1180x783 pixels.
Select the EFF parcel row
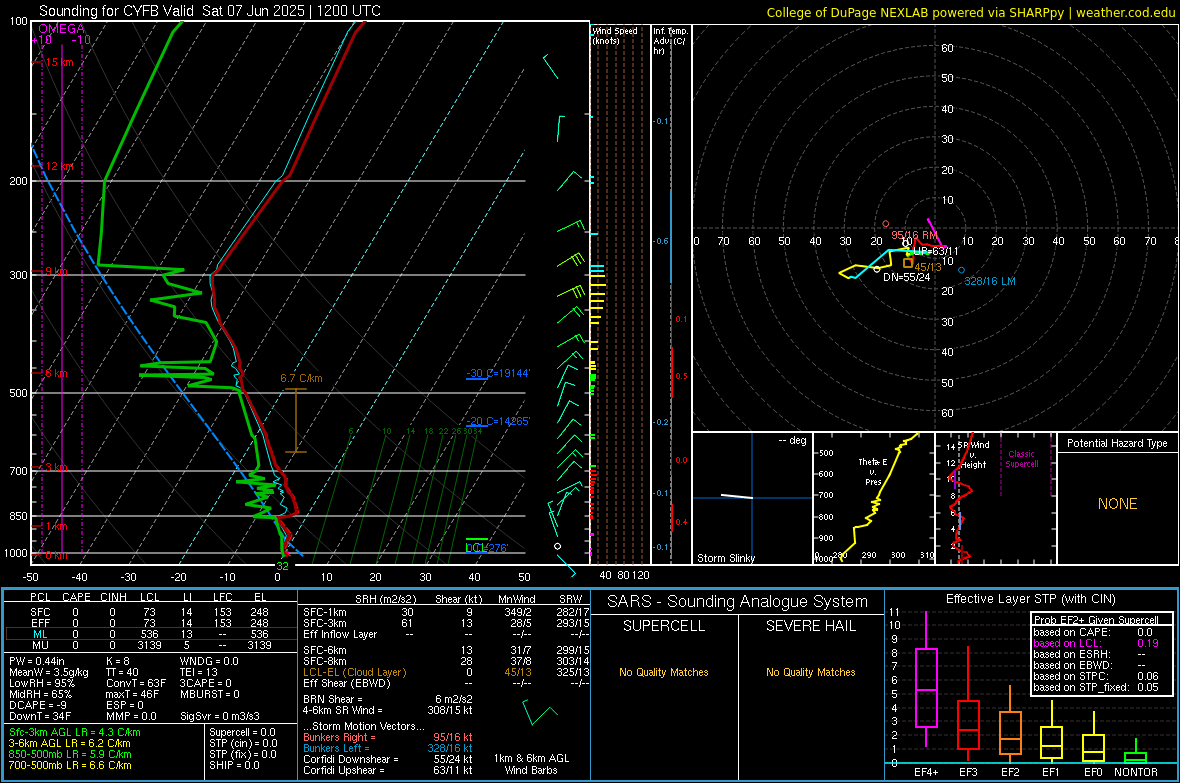[149, 623]
